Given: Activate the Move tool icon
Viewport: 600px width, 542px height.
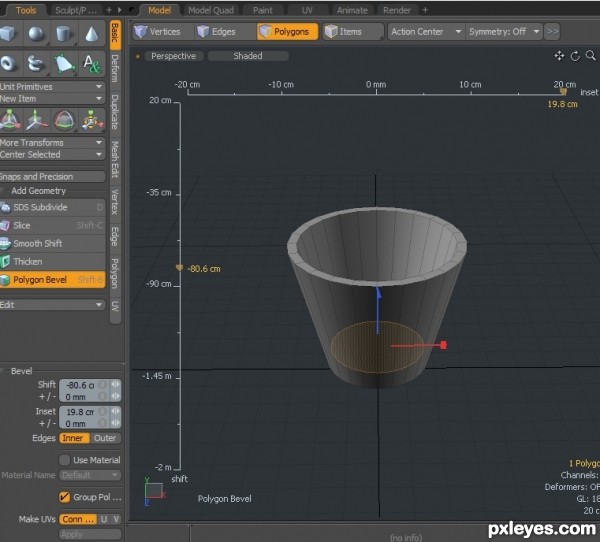Looking at the screenshot, I should [x=36, y=120].
